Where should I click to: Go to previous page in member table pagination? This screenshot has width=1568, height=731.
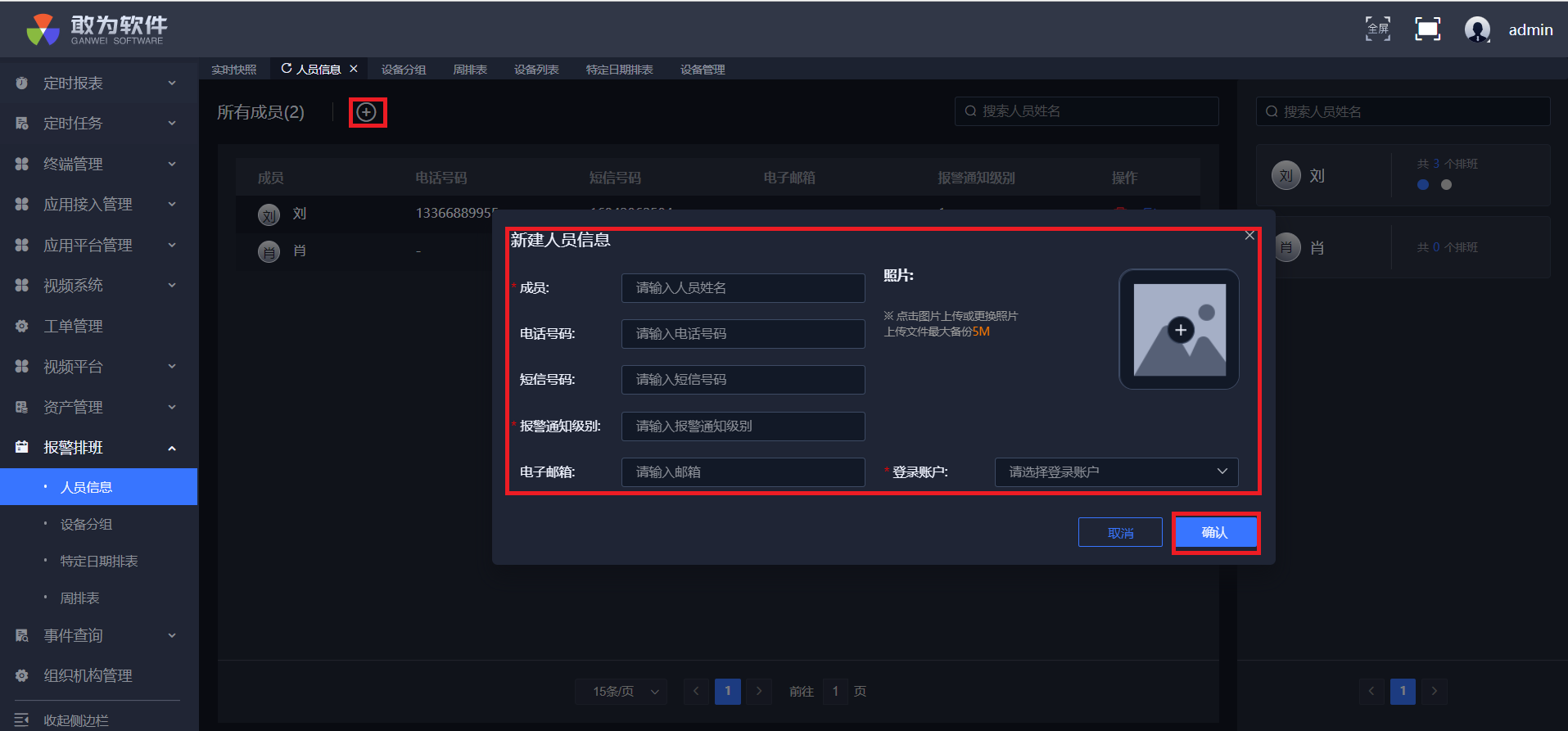pyautogui.click(x=696, y=691)
